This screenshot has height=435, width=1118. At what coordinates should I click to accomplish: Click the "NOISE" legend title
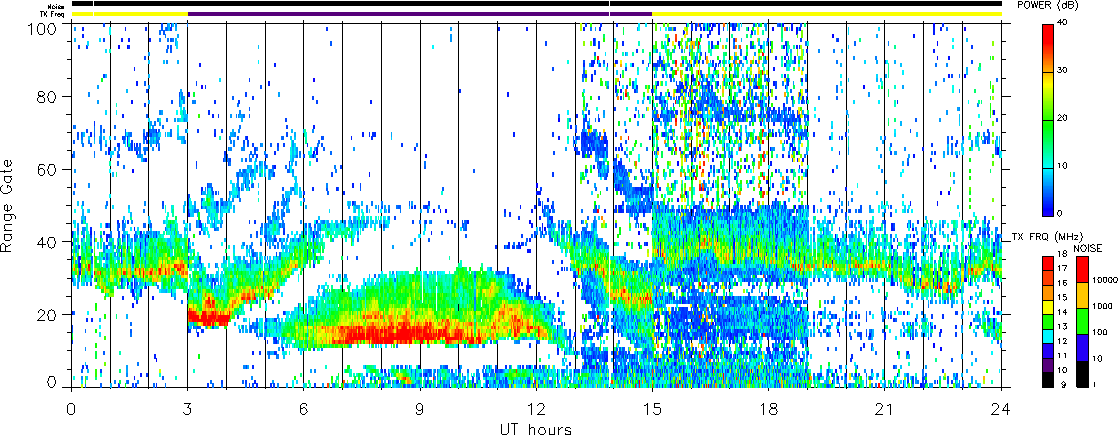coord(1088,247)
